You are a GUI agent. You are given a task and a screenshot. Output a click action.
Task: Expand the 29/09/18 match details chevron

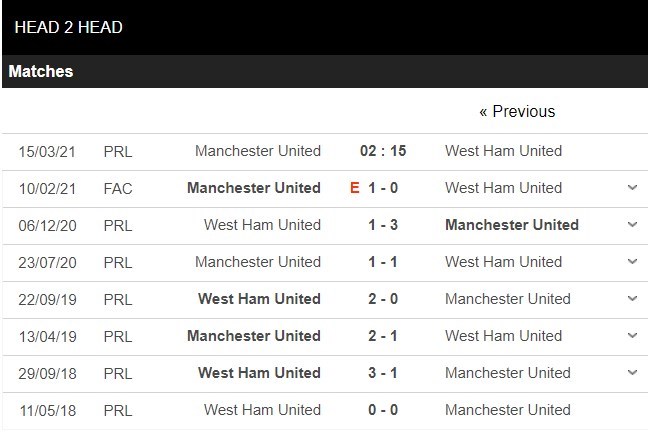click(x=632, y=373)
